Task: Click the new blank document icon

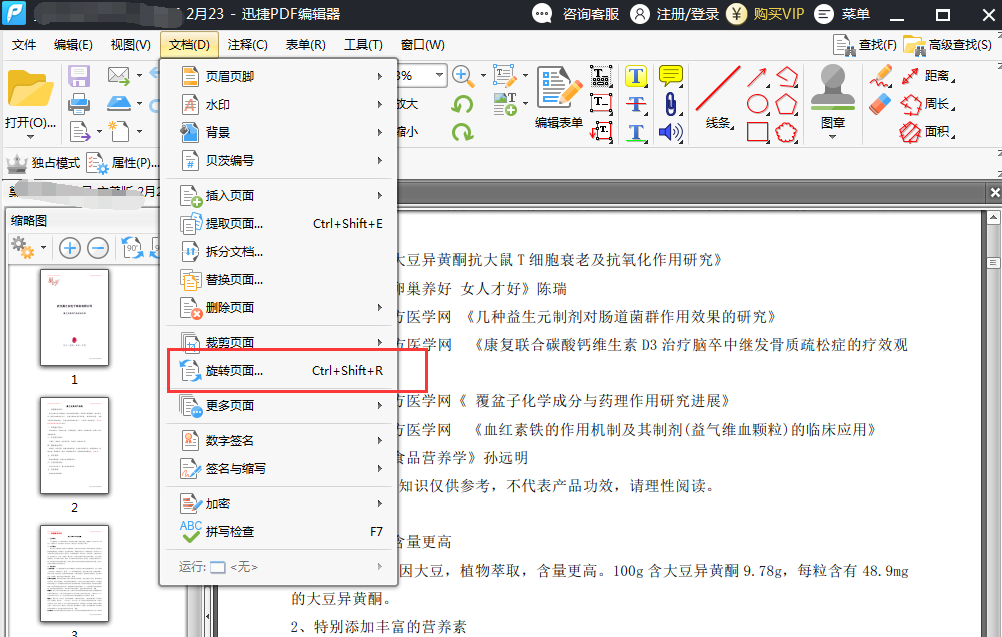Action: (119, 131)
